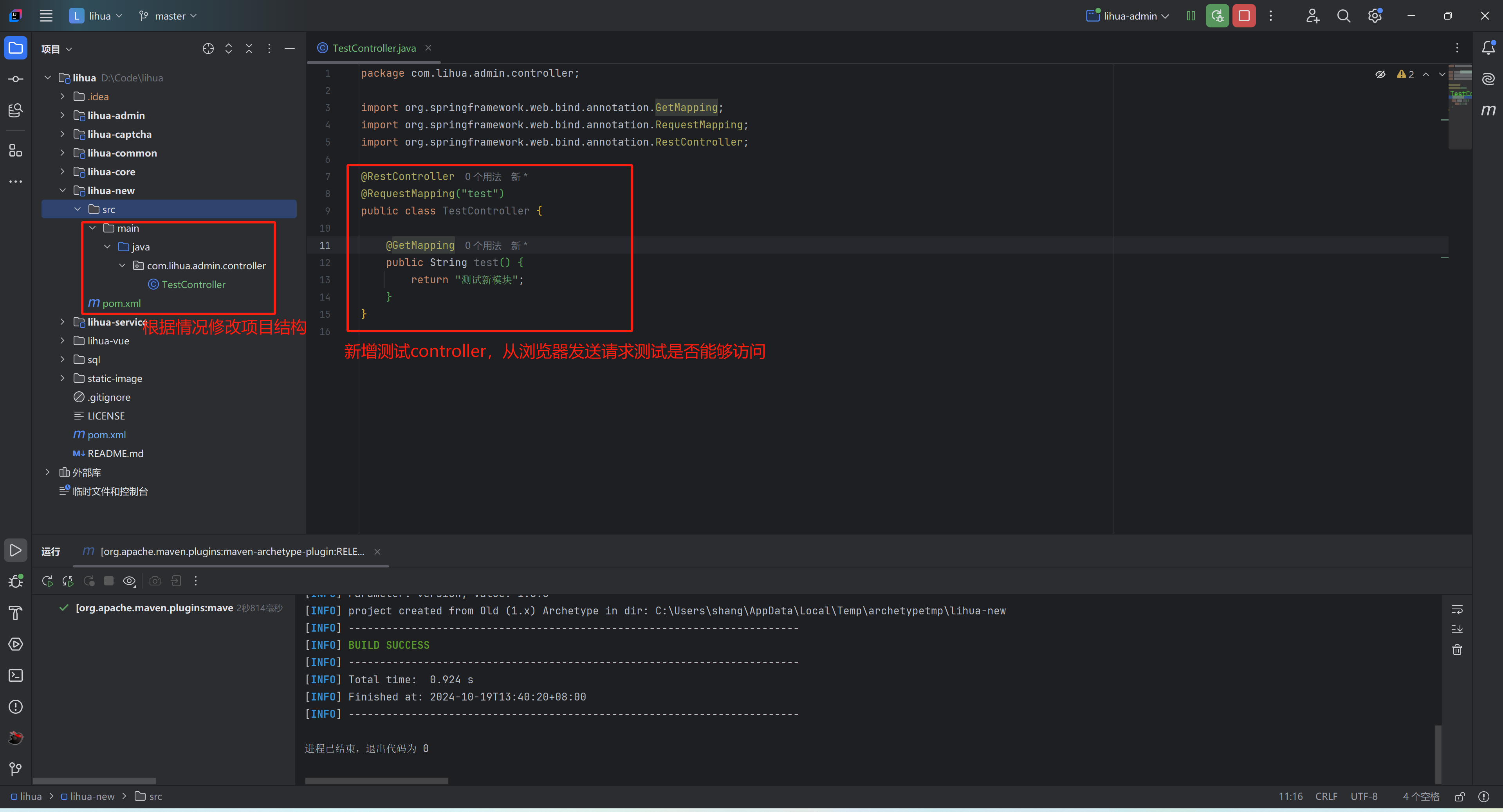Open Notifications bell icon
This screenshot has width=1503, height=812.
(1489, 48)
